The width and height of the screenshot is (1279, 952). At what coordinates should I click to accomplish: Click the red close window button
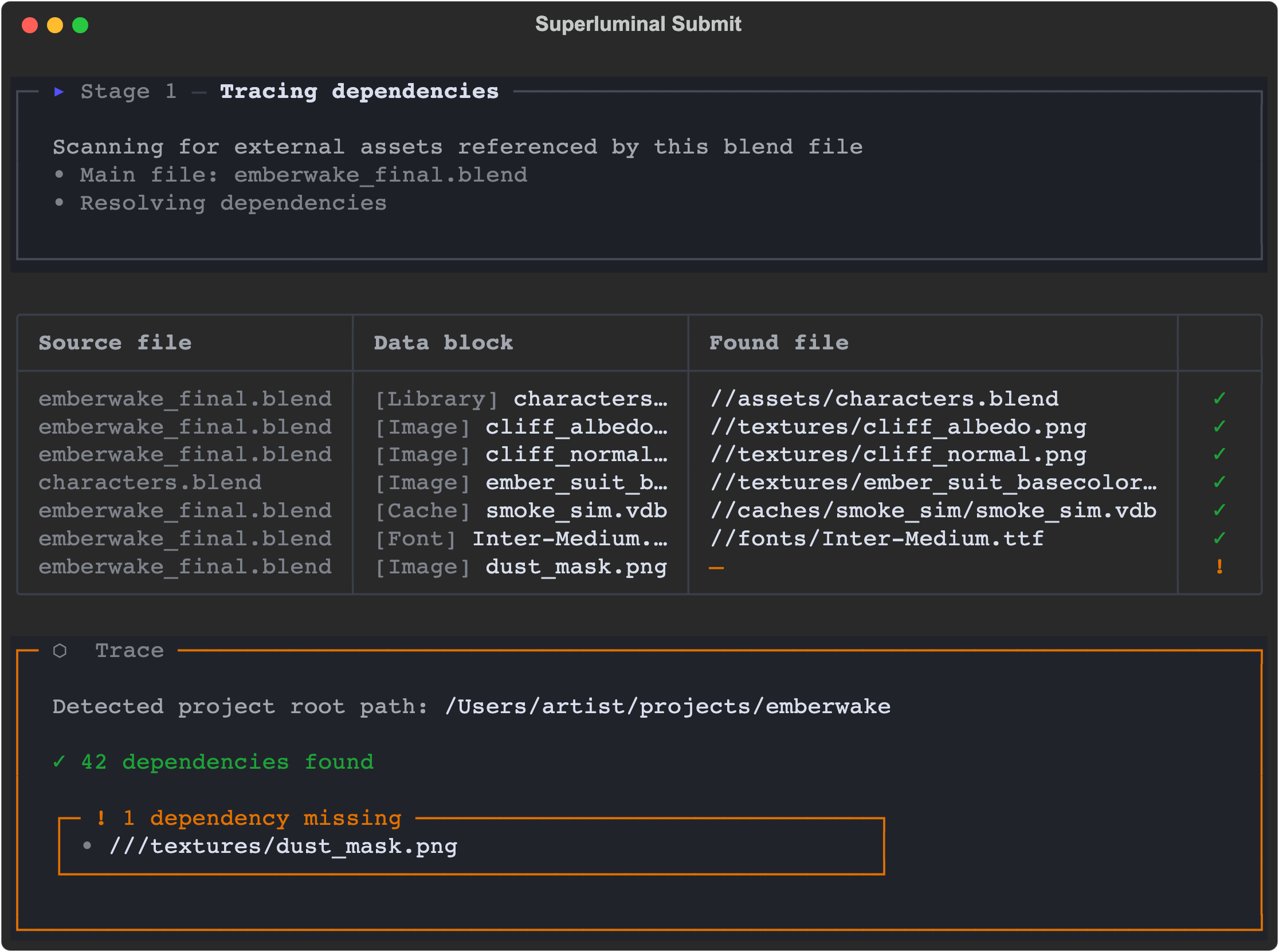30,25
